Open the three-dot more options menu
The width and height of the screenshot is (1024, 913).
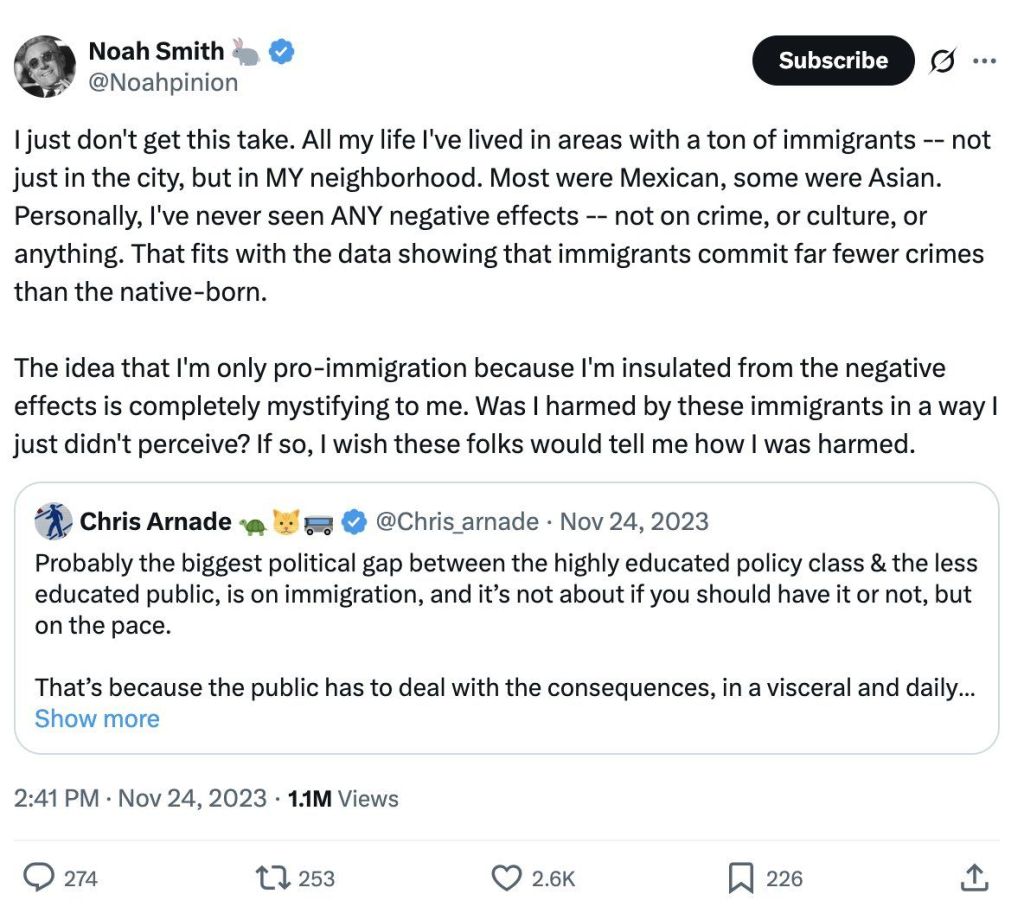tap(984, 61)
